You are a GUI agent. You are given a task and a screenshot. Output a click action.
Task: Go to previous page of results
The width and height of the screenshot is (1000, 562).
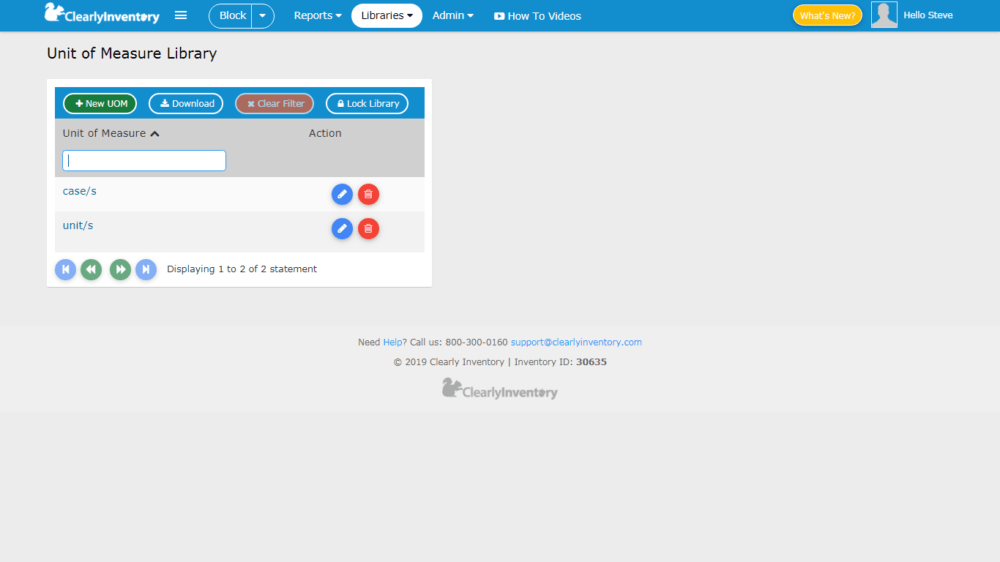click(91, 269)
